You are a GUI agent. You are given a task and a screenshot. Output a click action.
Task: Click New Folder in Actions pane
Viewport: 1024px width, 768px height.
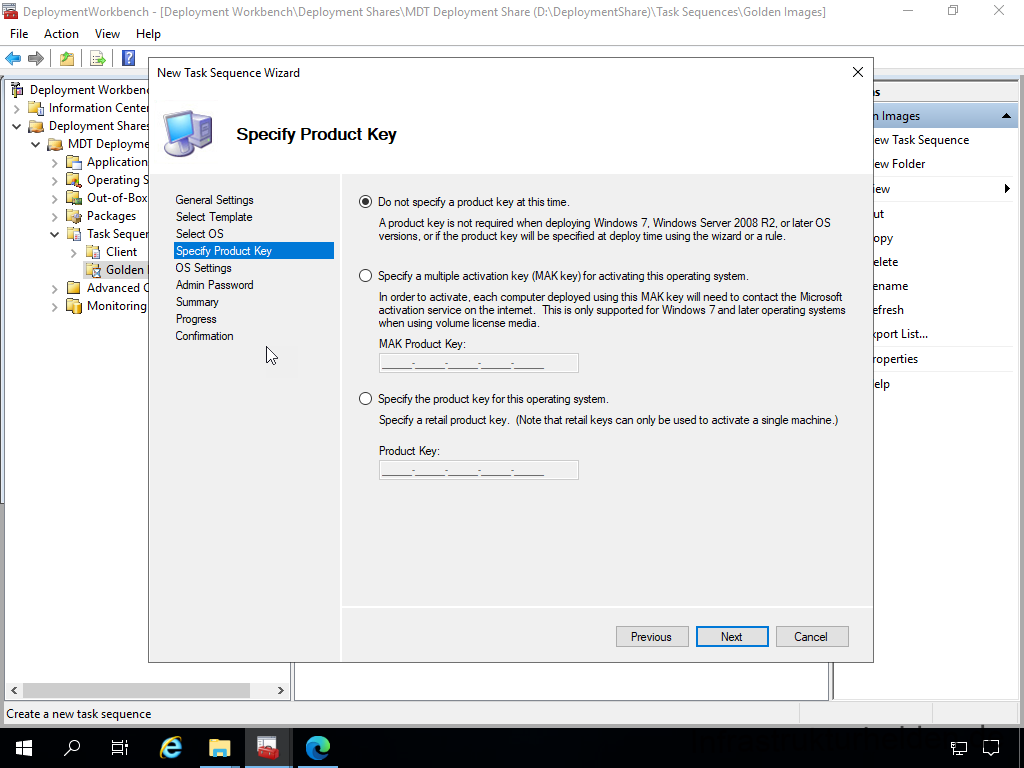pyautogui.click(x=900, y=164)
